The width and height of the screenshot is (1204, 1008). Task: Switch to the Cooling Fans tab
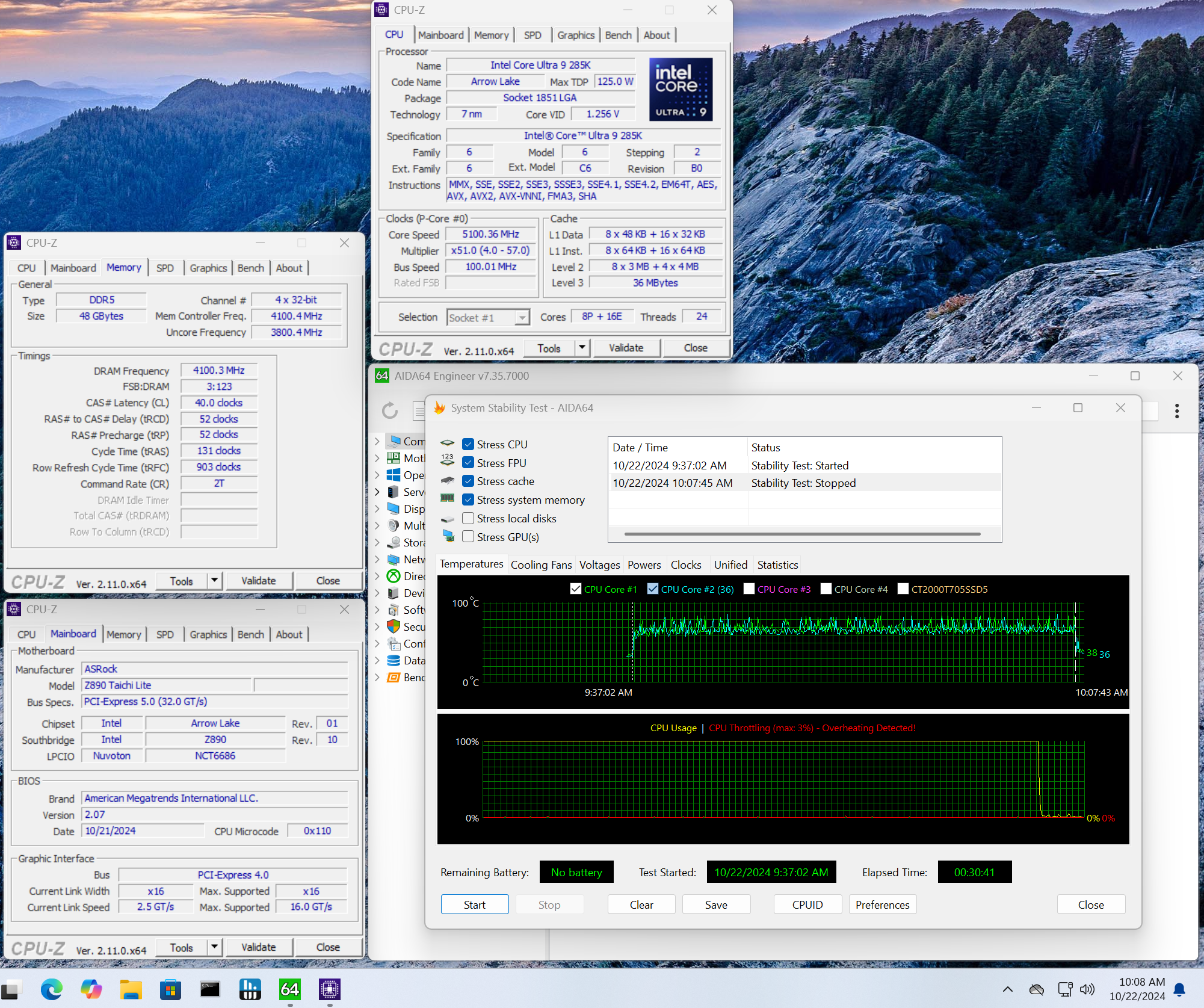[541, 564]
